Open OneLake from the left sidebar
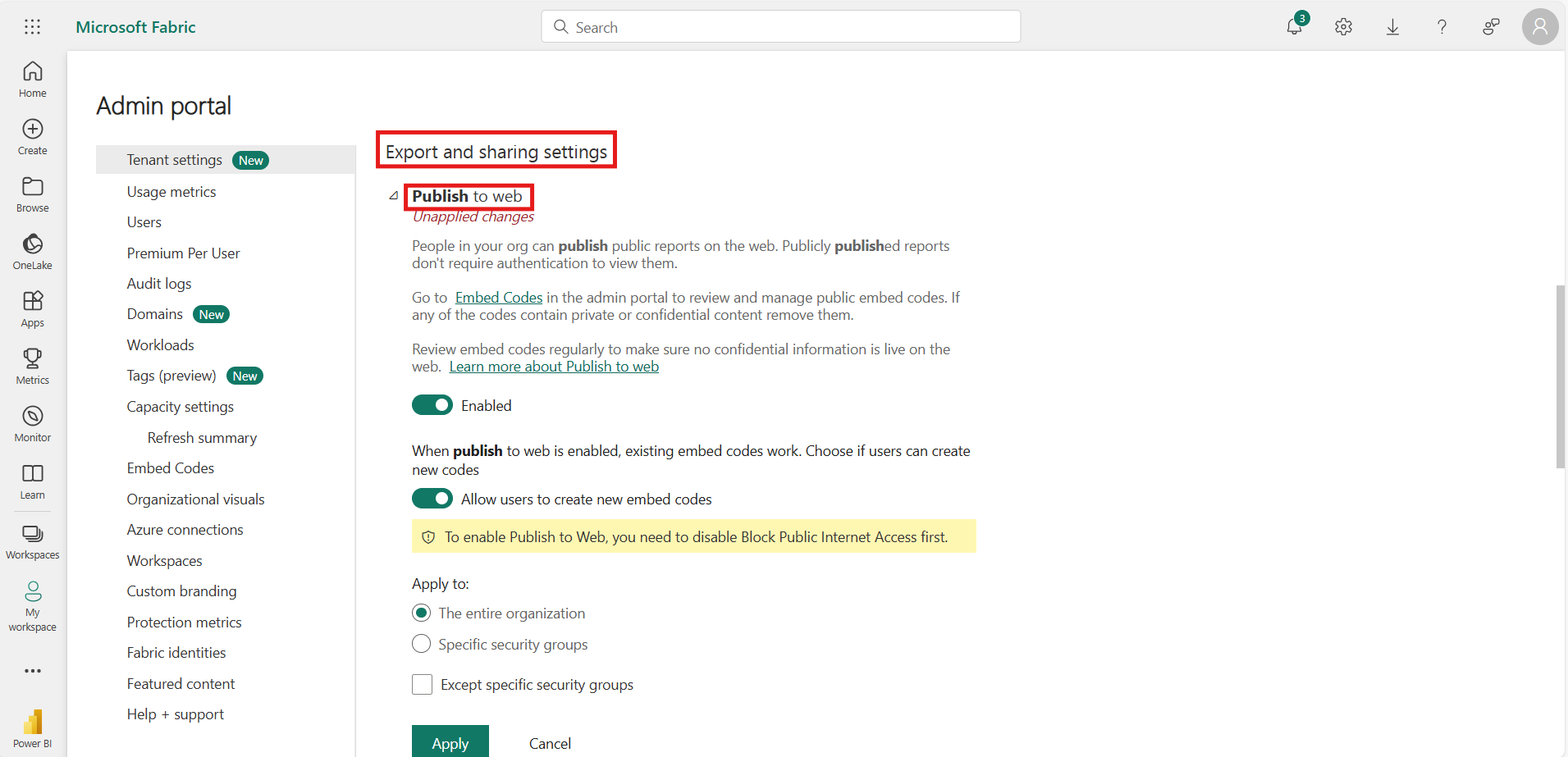 [x=33, y=251]
